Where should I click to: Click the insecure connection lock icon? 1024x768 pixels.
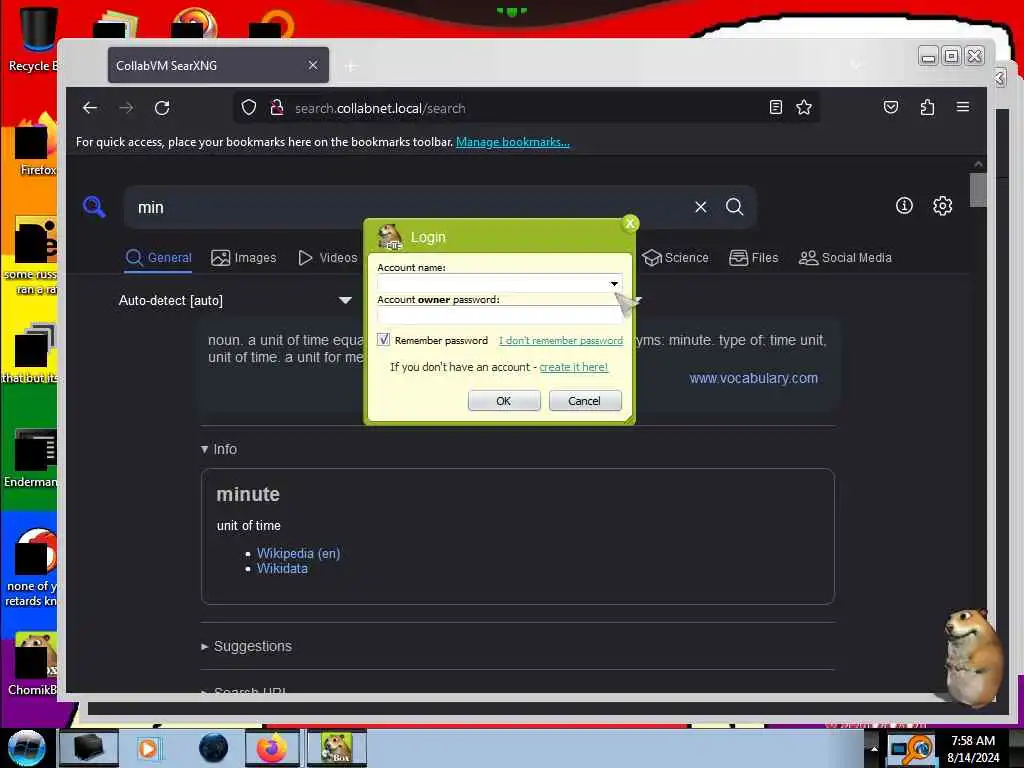point(277,108)
